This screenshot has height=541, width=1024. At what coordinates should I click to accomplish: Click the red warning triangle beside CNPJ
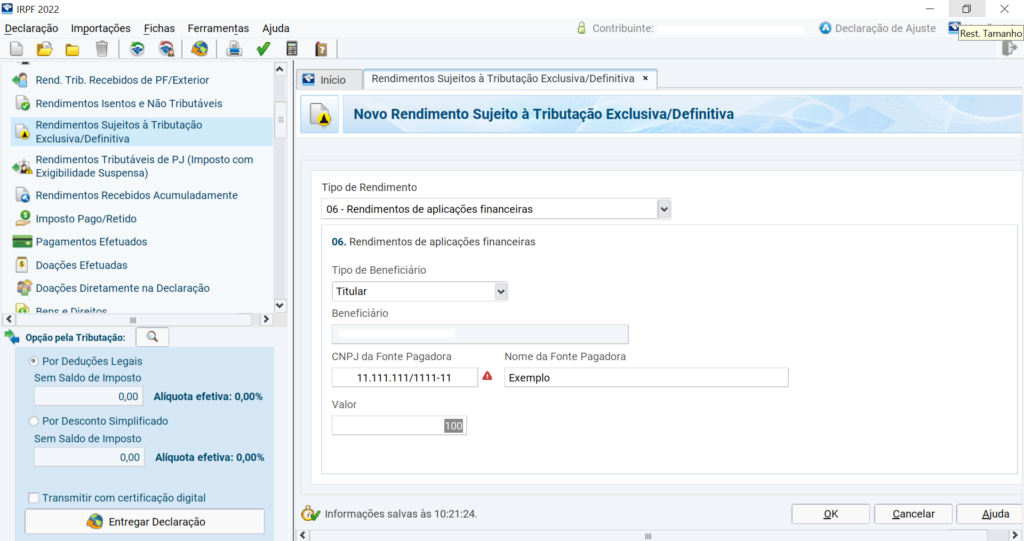point(487,376)
